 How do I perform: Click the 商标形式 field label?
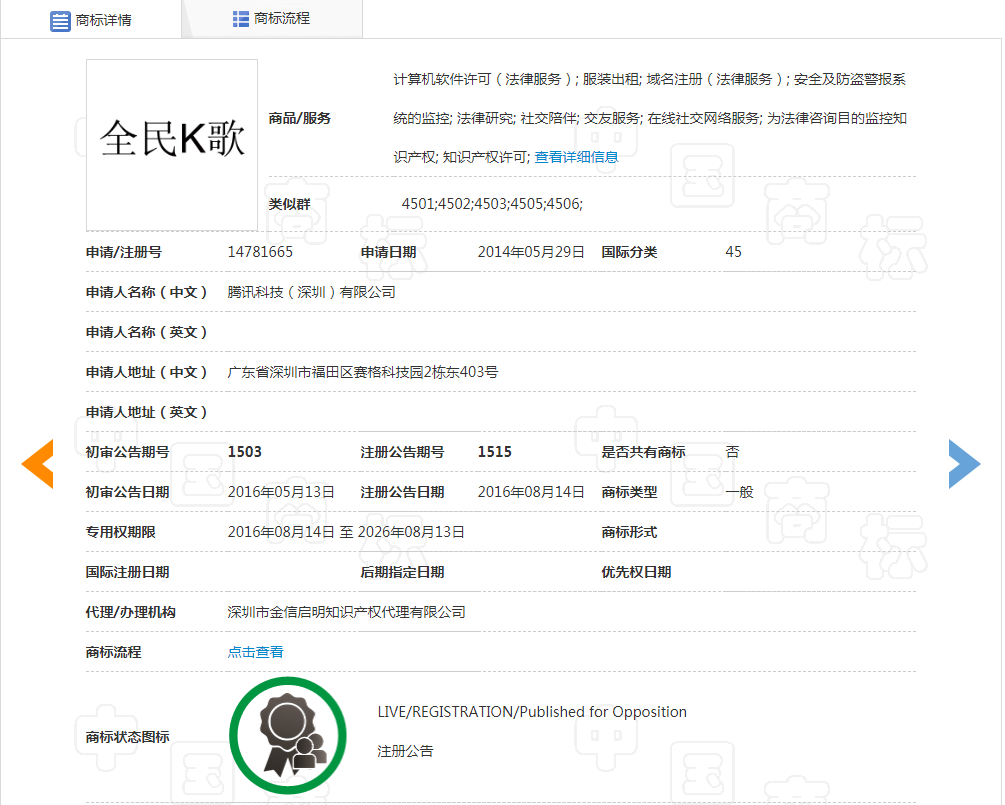[629, 532]
